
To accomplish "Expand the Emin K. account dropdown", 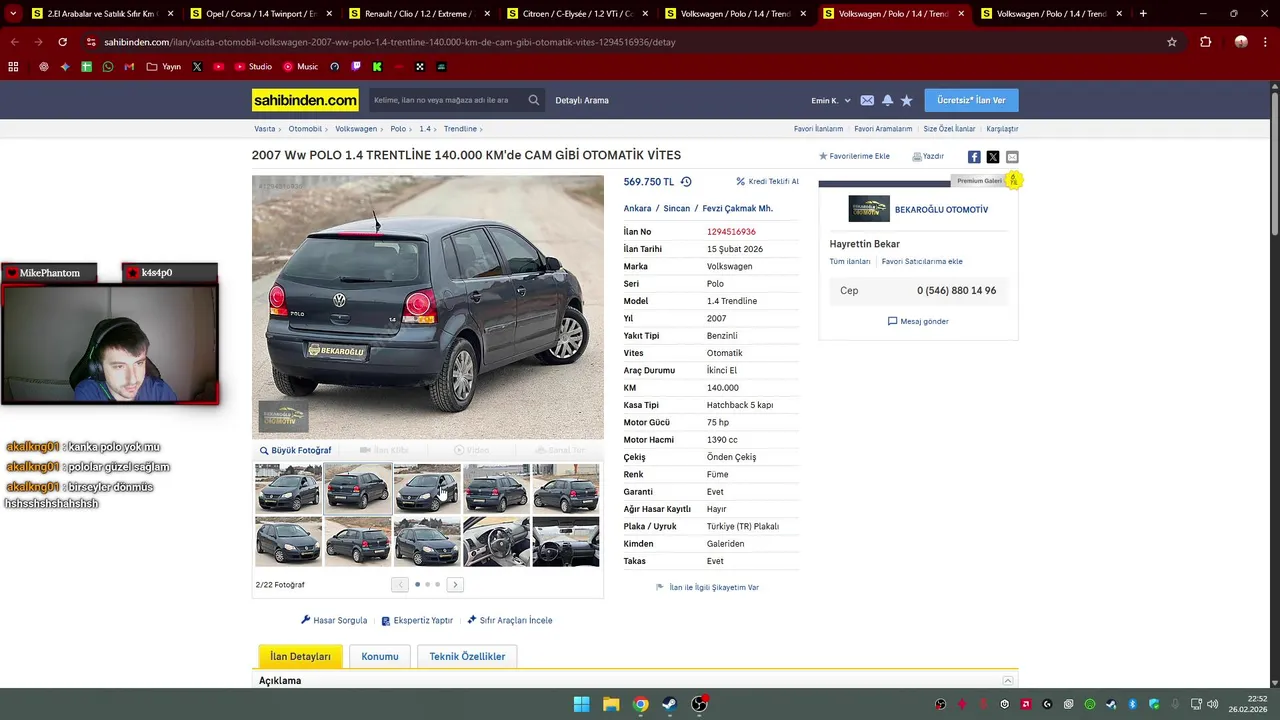I will point(831,100).
